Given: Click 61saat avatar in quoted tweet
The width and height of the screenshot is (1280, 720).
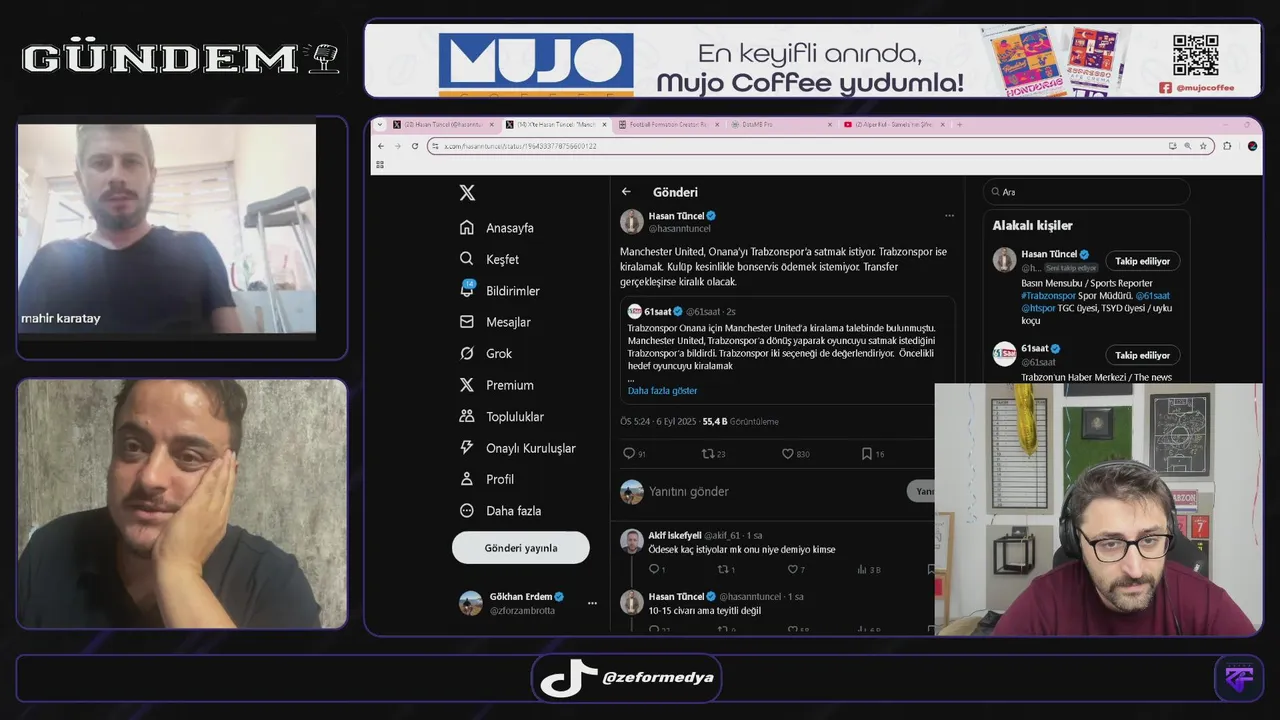Looking at the screenshot, I should coord(634,311).
